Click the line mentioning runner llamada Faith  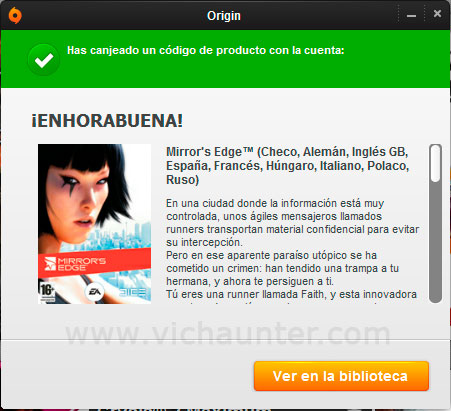click(292, 294)
